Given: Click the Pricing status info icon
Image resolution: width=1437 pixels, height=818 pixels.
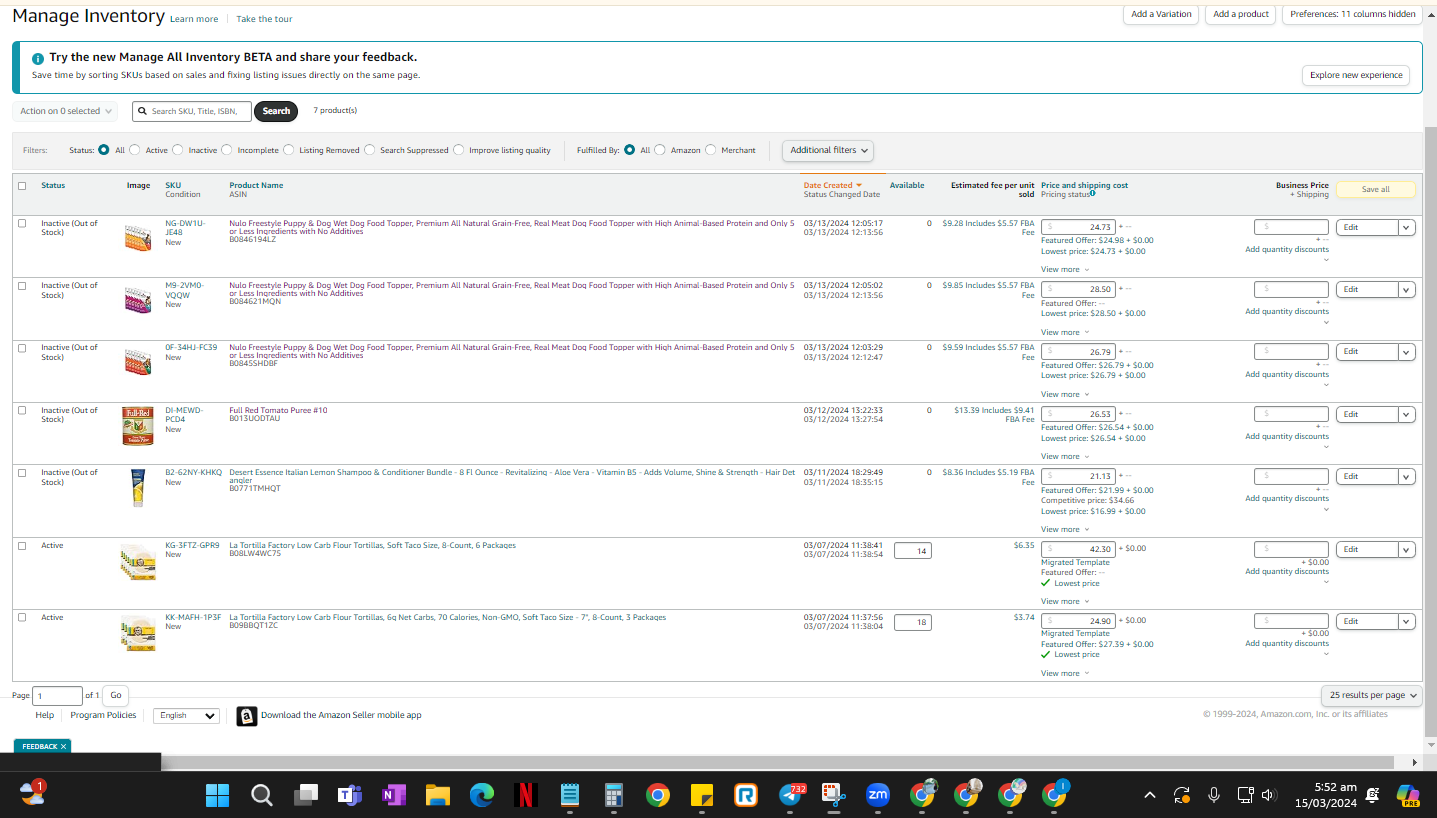Looking at the screenshot, I should 1093,194.
